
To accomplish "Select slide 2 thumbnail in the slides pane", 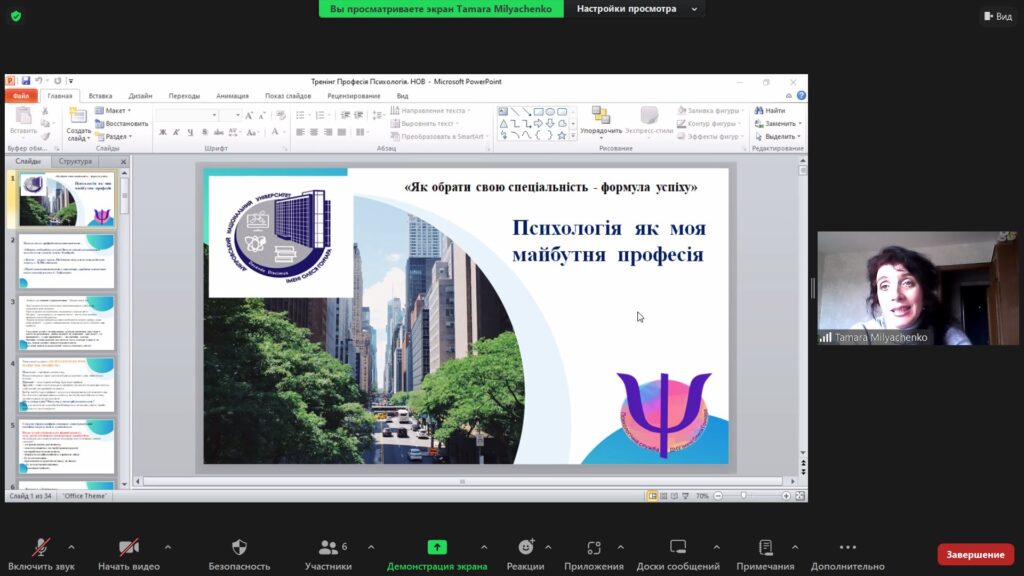I will (x=67, y=261).
